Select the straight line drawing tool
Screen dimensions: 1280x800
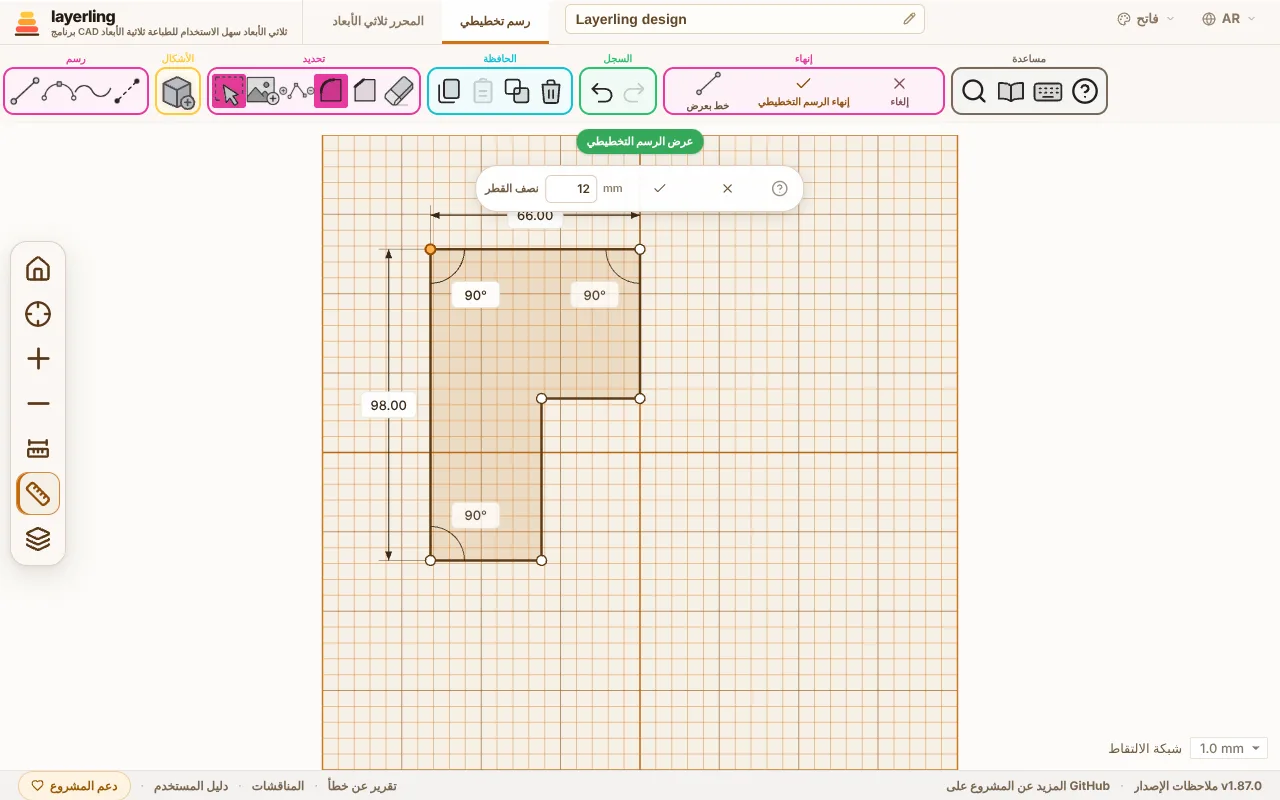tap(25, 92)
